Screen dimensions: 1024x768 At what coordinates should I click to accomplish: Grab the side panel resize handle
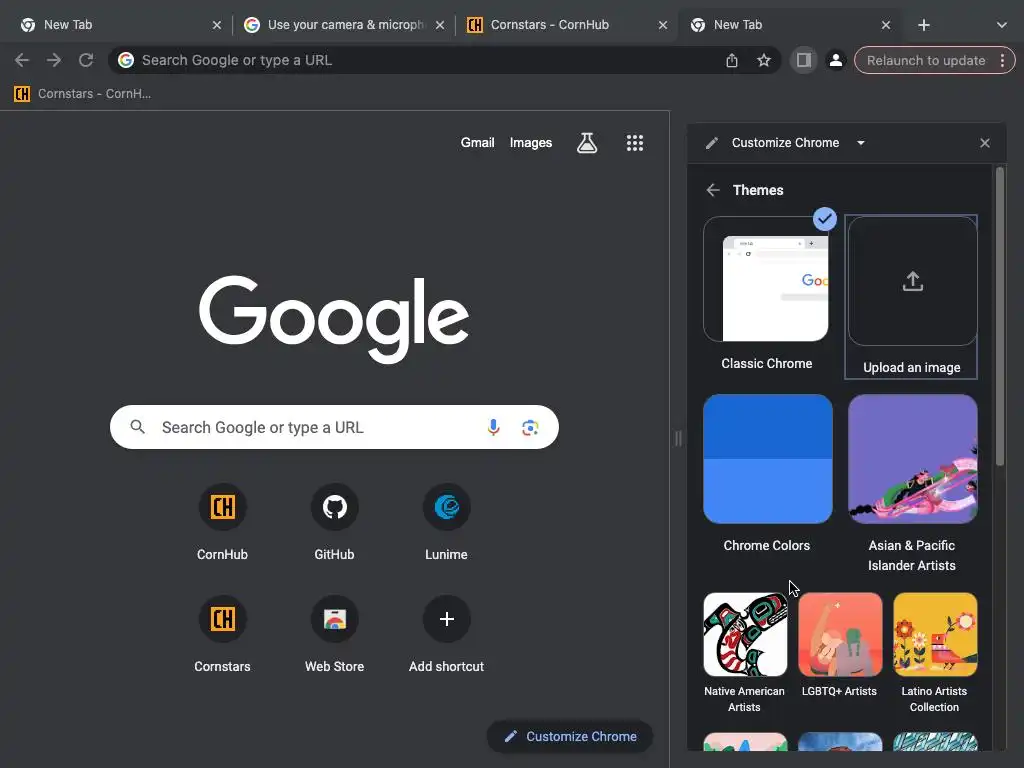pyautogui.click(x=678, y=438)
